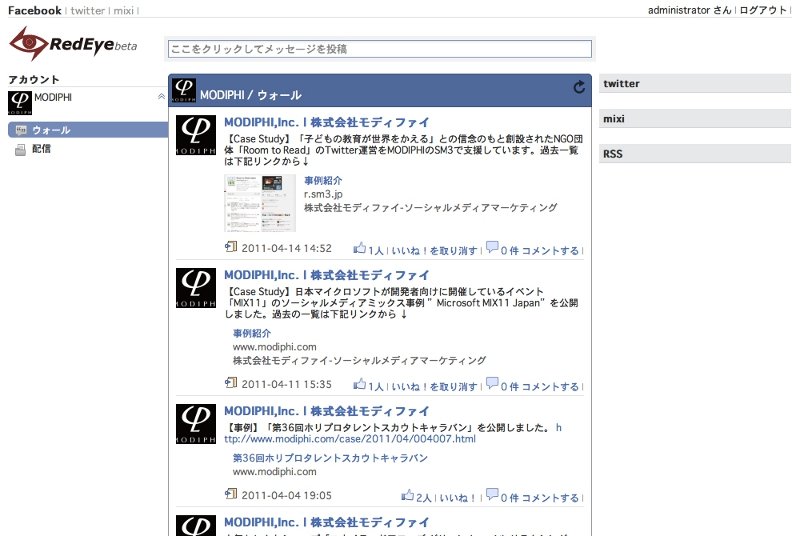Click thumbs-up icon on 2011-04-04 post
Screen dimensions: 800x536
tap(407, 495)
